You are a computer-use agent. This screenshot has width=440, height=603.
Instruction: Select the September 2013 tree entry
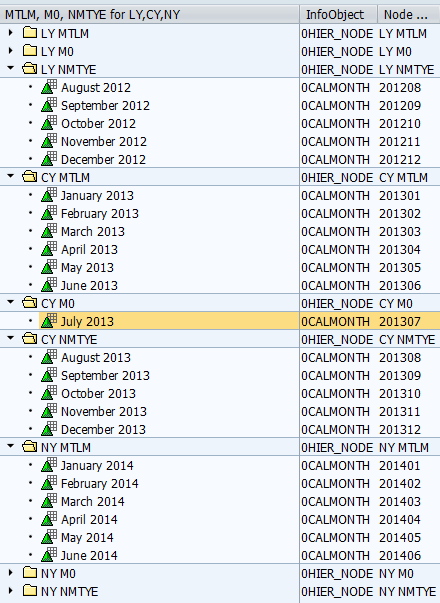[105, 376]
